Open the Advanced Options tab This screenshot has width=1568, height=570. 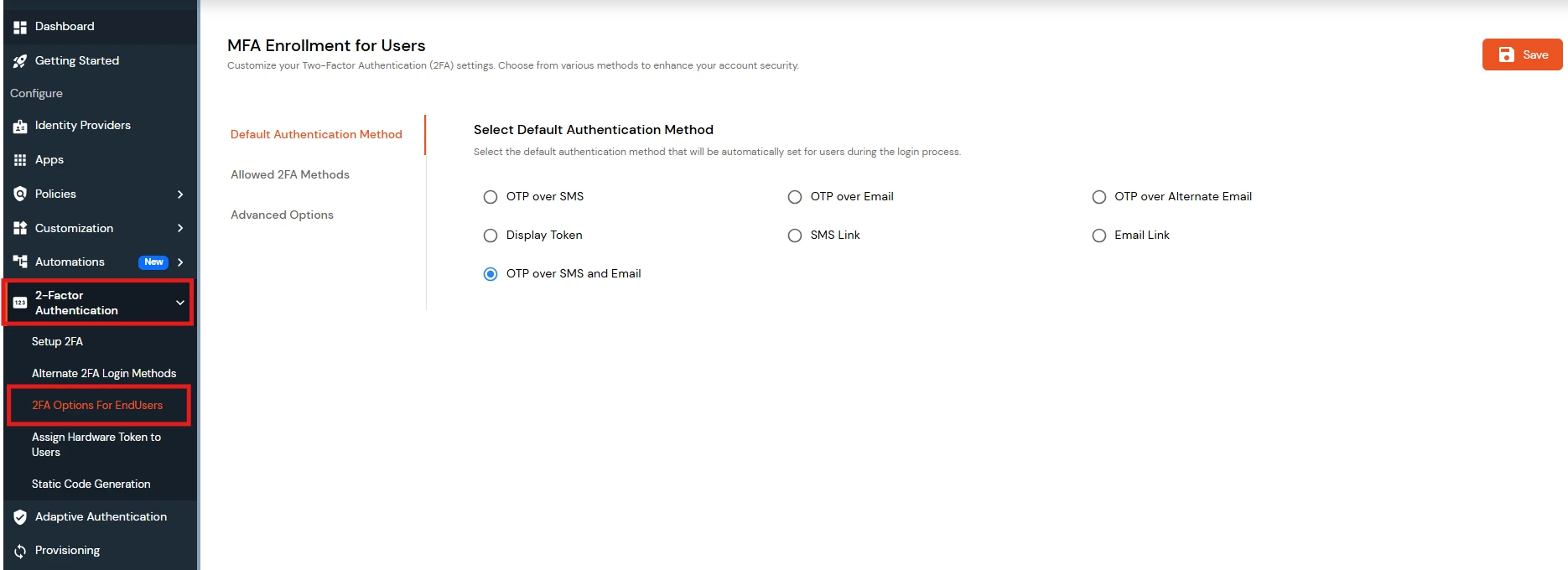(282, 215)
